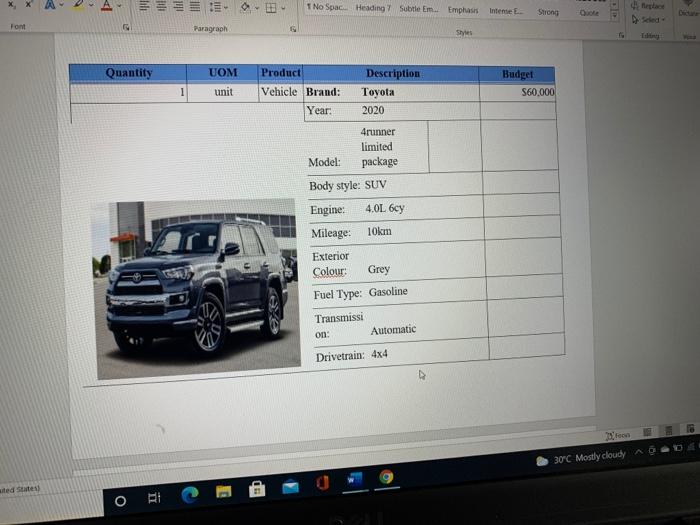Open Shading paint bucket tool
700x525 pixels.
245,7
